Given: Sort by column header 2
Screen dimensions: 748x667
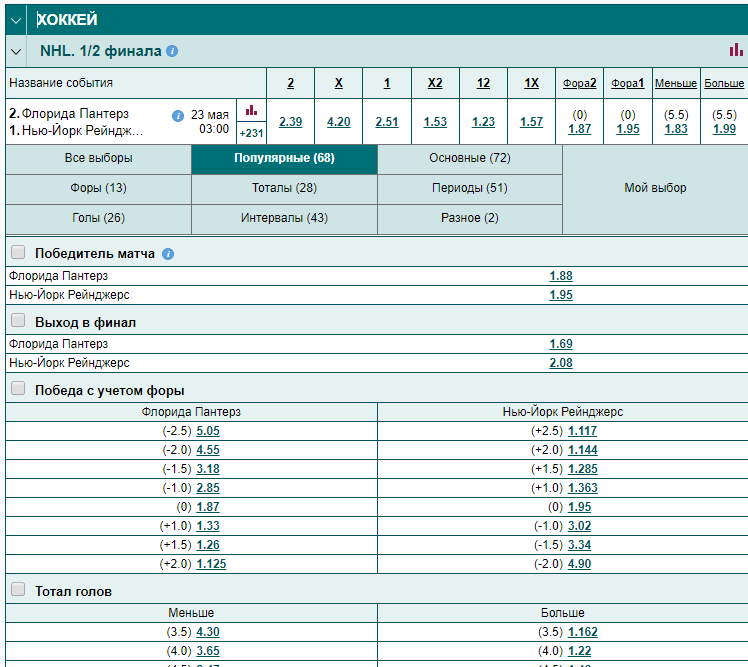Looking at the screenshot, I should pos(291,83).
